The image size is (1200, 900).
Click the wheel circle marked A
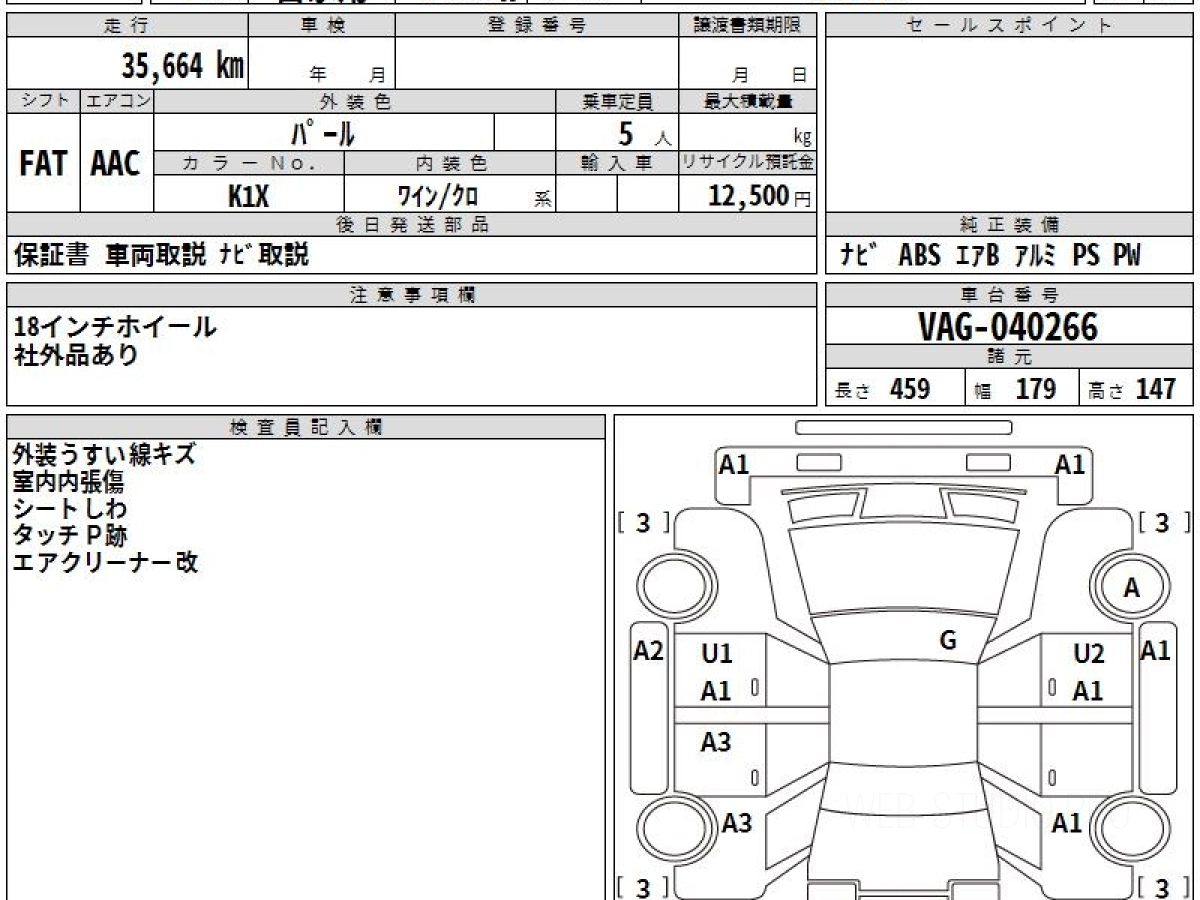click(x=1131, y=589)
